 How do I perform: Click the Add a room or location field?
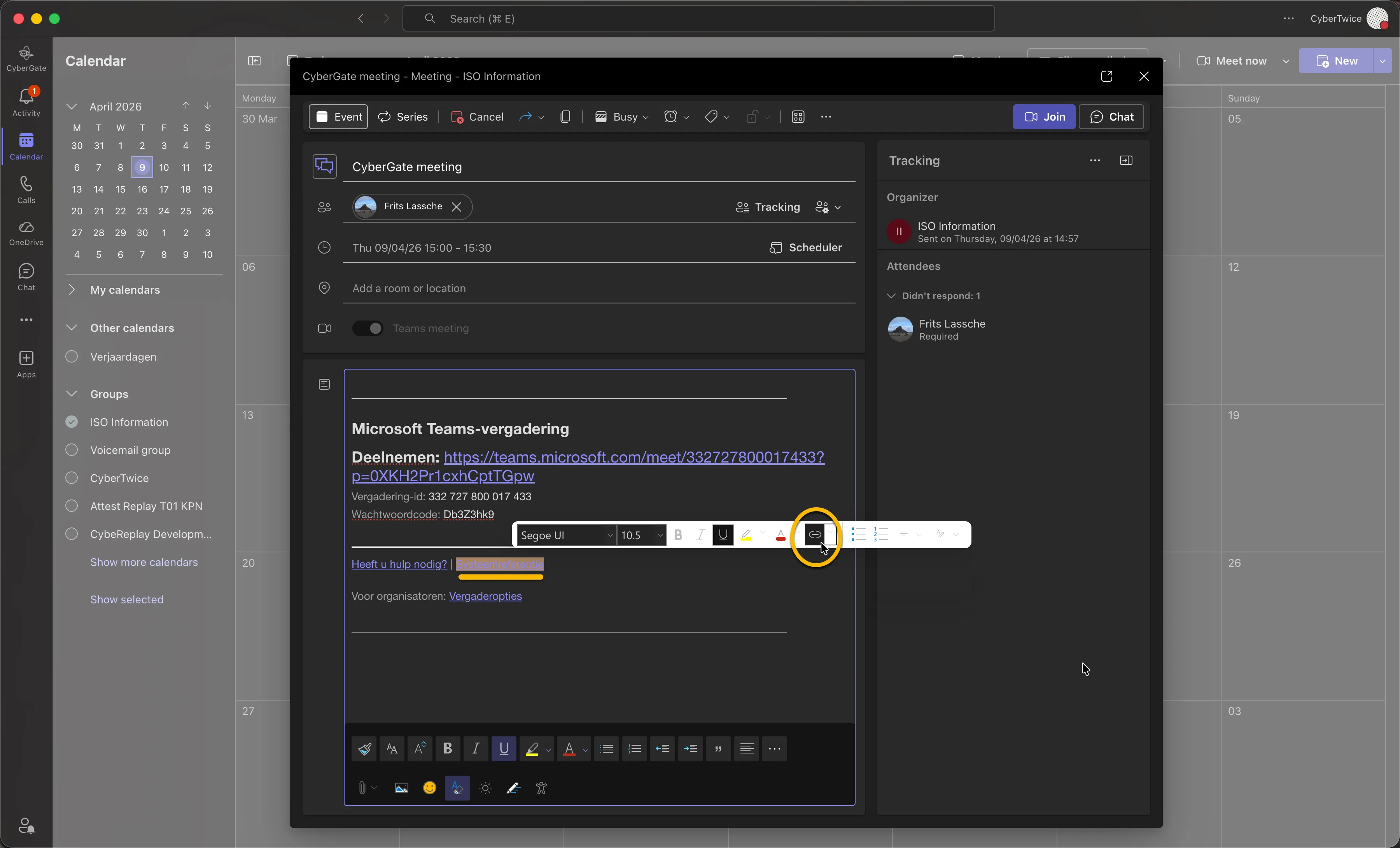(x=599, y=288)
